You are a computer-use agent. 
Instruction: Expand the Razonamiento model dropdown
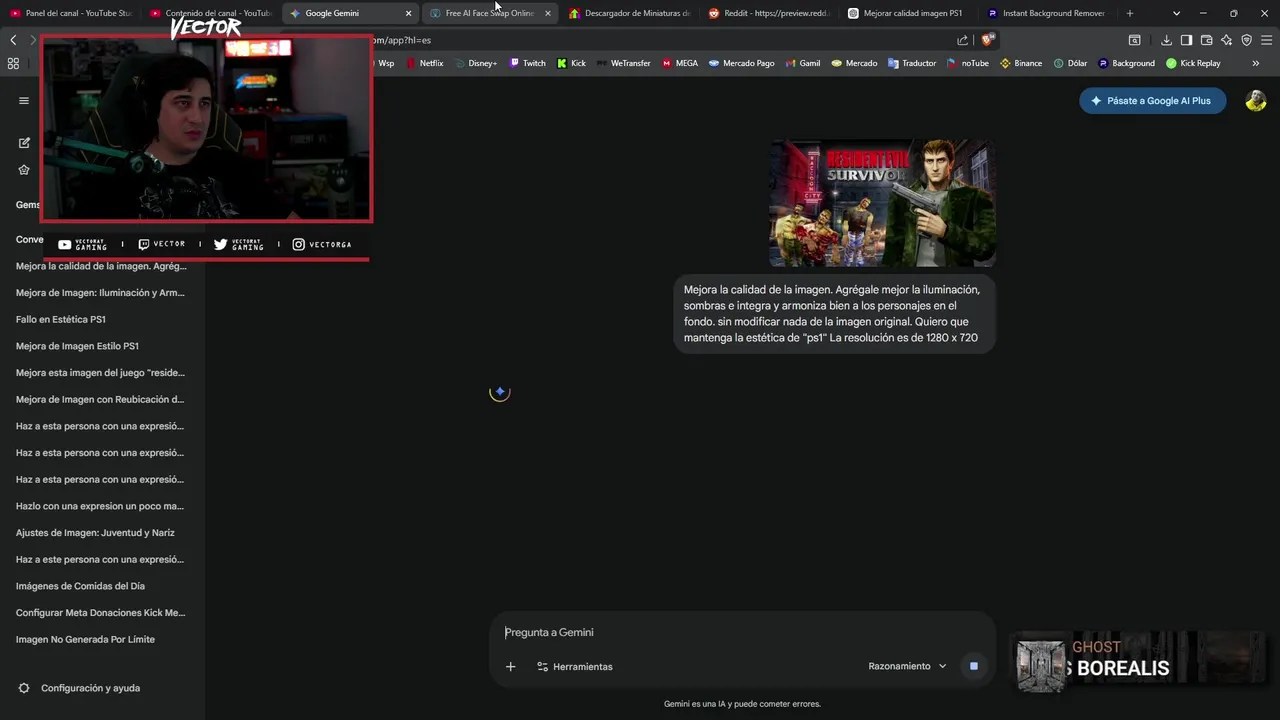point(907,666)
